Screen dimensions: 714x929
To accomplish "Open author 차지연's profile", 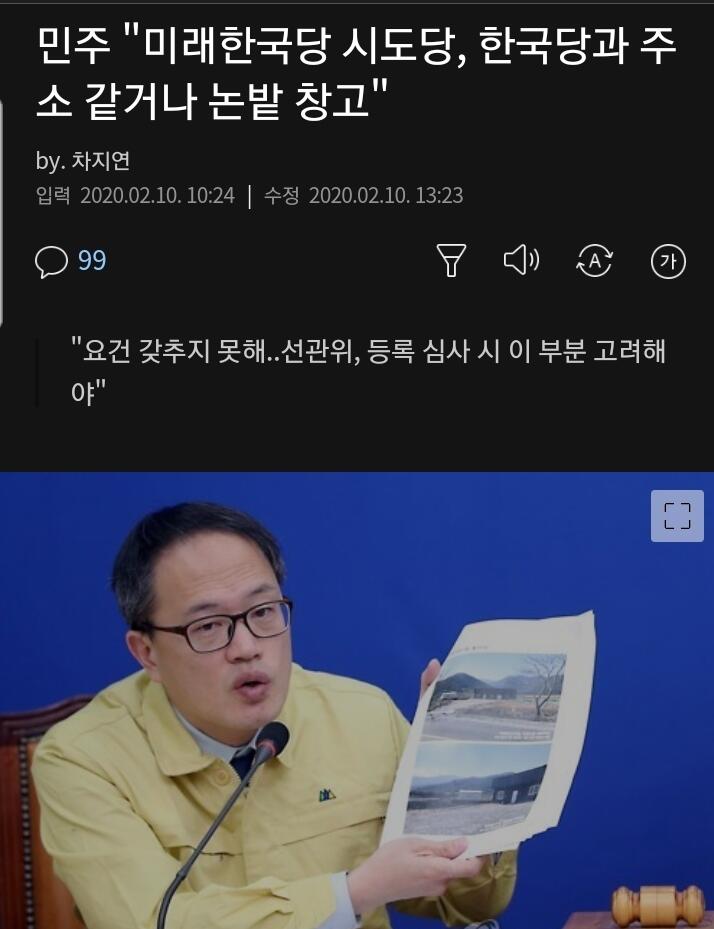I will point(101,161).
